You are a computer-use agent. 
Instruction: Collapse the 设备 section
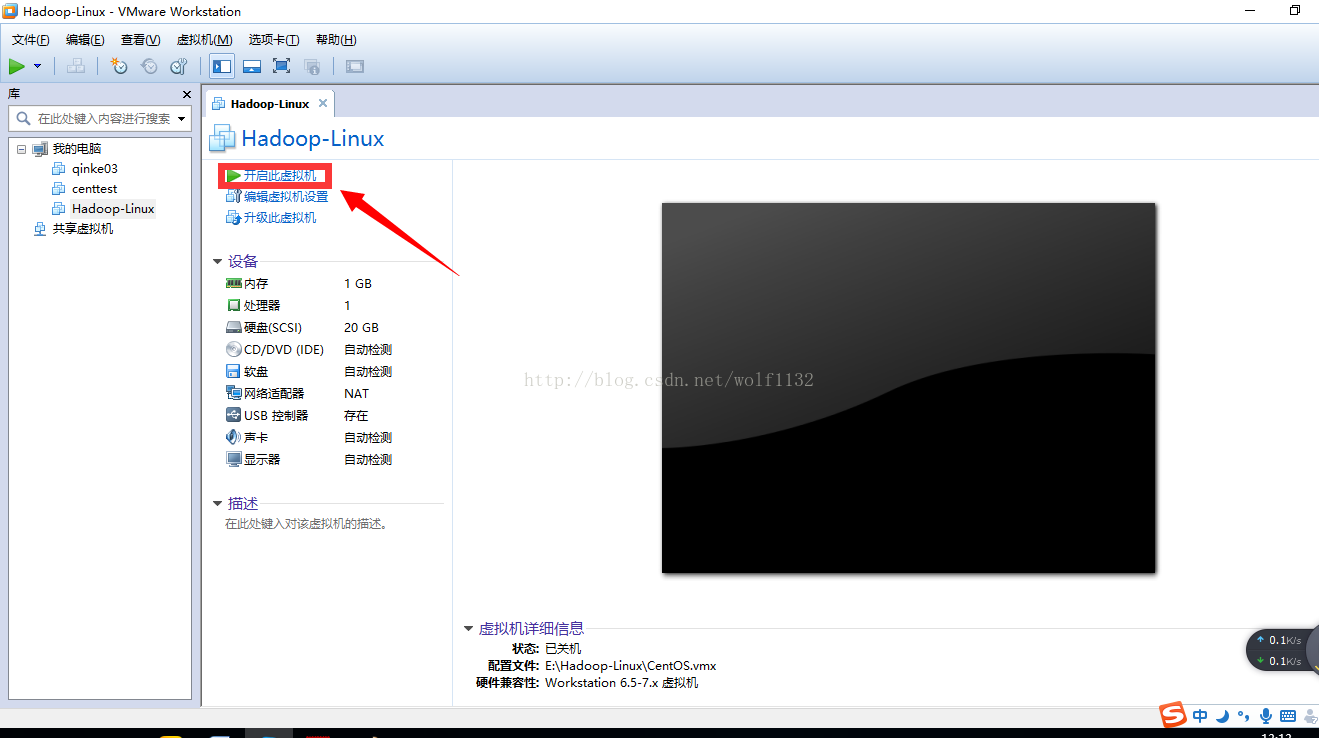coord(217,262)
